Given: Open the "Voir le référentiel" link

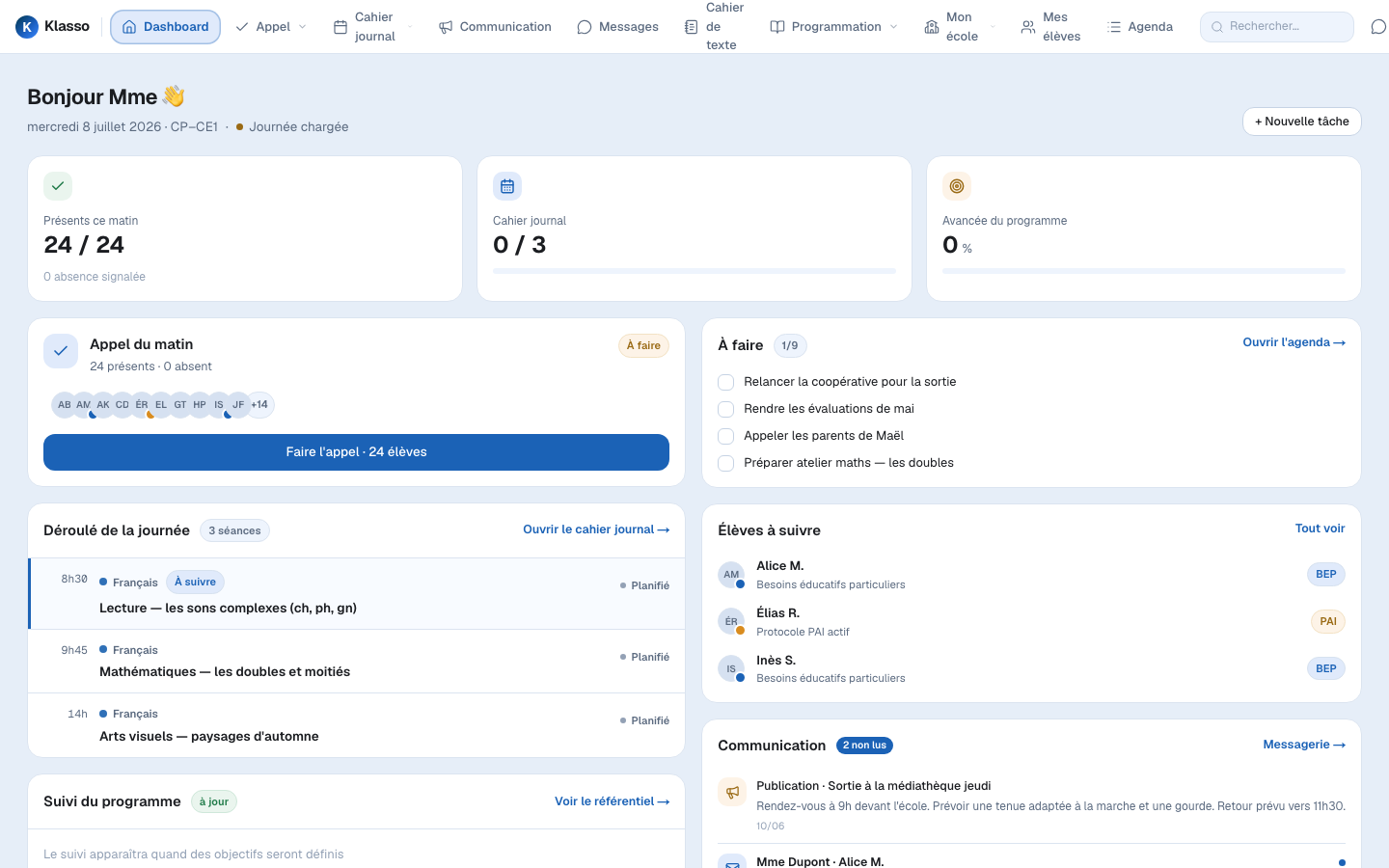Looking at the screenshot, I should click(x=612, y=801).
